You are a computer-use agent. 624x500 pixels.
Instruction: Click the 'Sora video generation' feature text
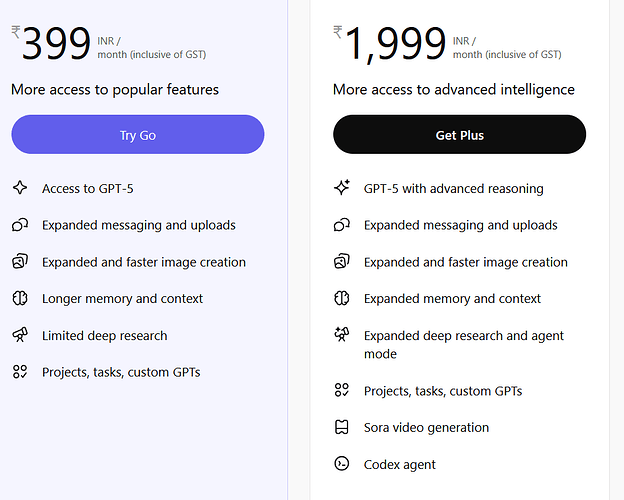(x=426, y=427)
